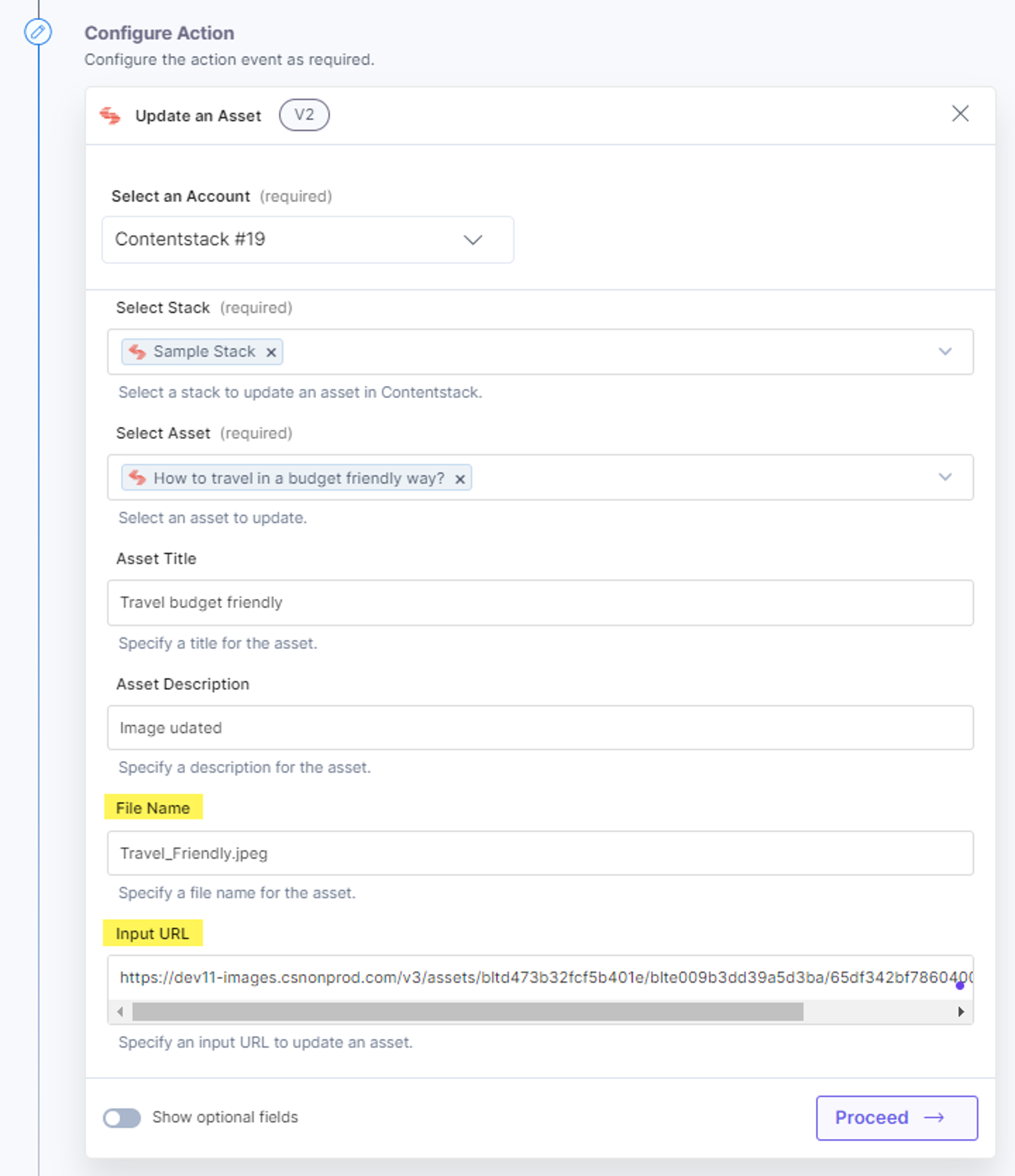The width and height of the screenshot is (1015, 1176).
Task: Click the Asset Description input field
Action: (540, 728)
